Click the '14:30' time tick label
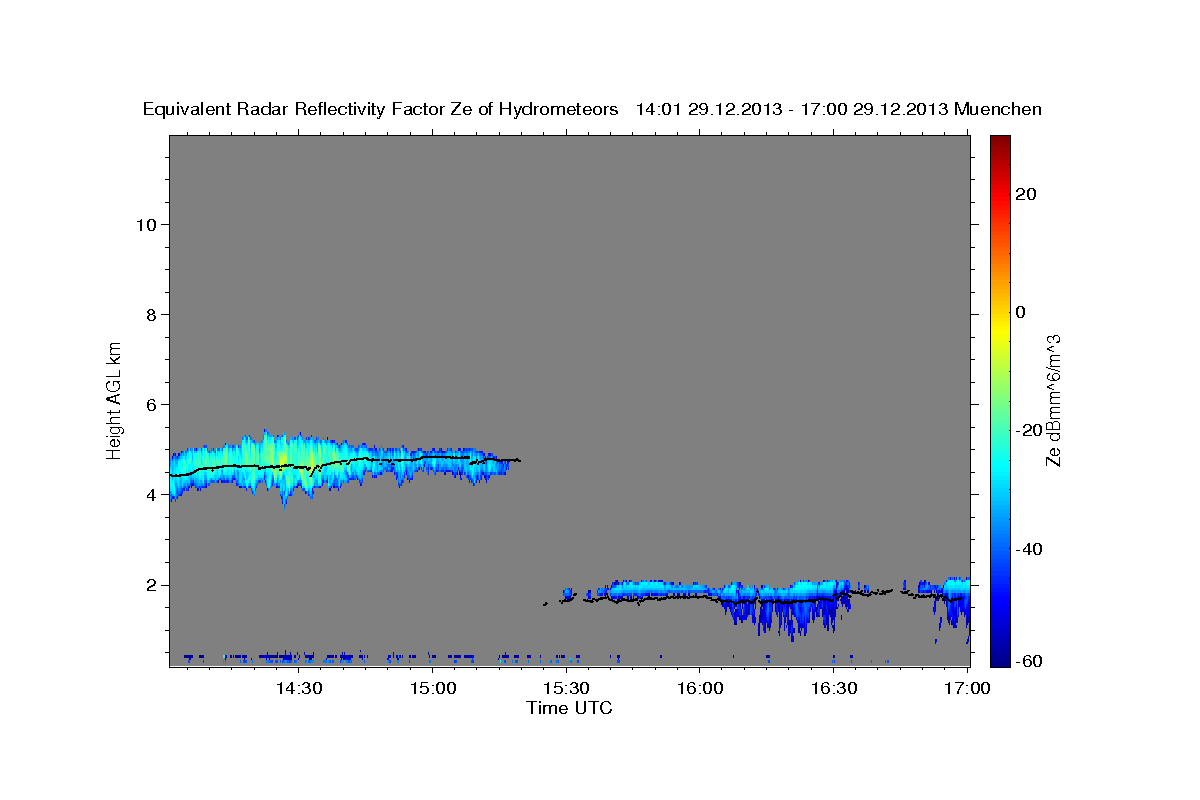 (298, 689)
